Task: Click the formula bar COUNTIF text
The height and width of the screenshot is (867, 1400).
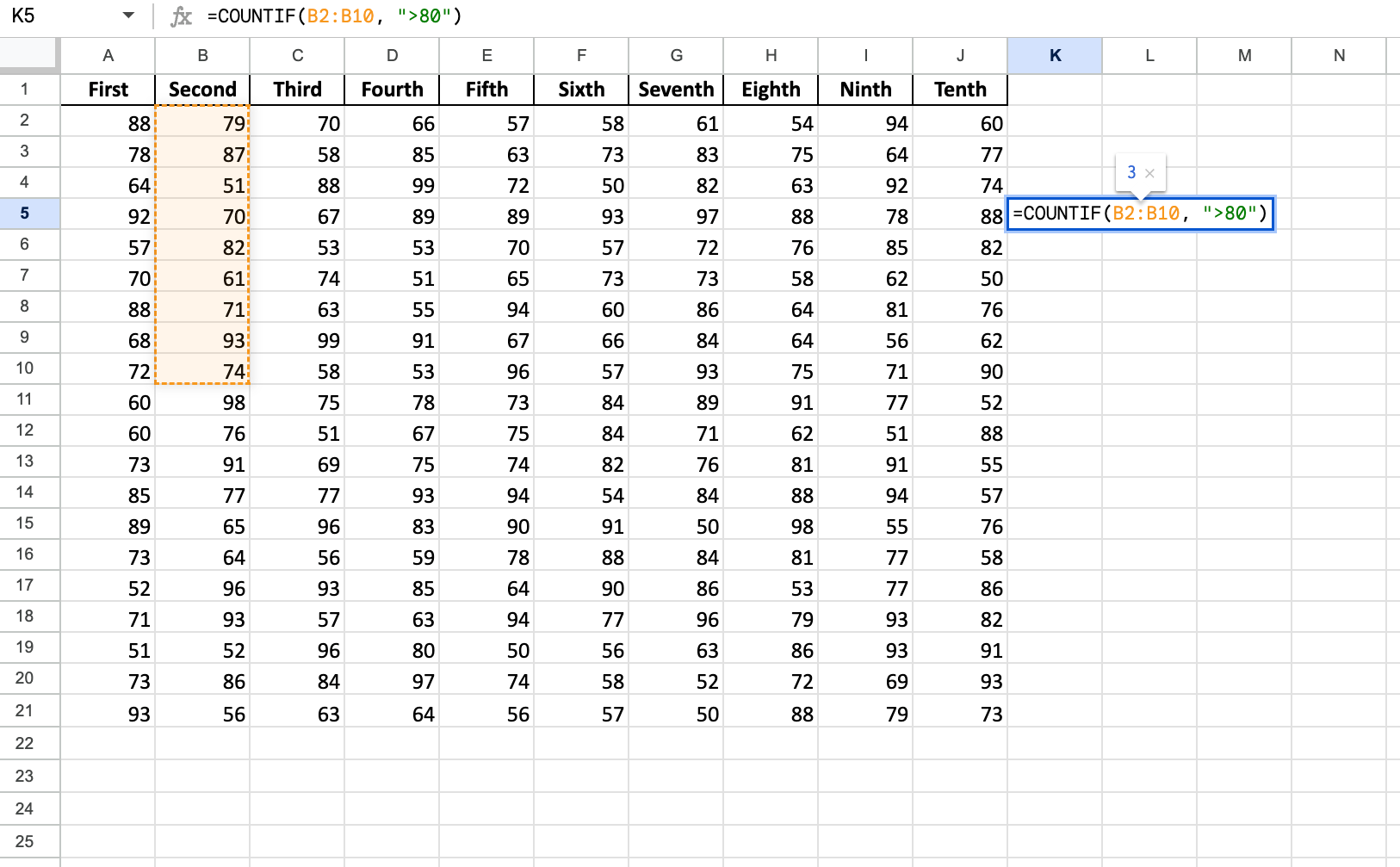Action: (334, 16)
